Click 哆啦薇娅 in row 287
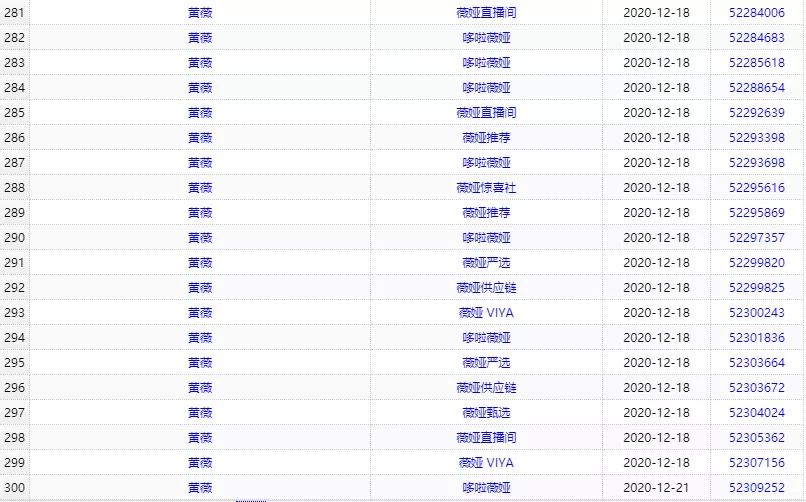This screenshot has width=806, height=502. 486,163
